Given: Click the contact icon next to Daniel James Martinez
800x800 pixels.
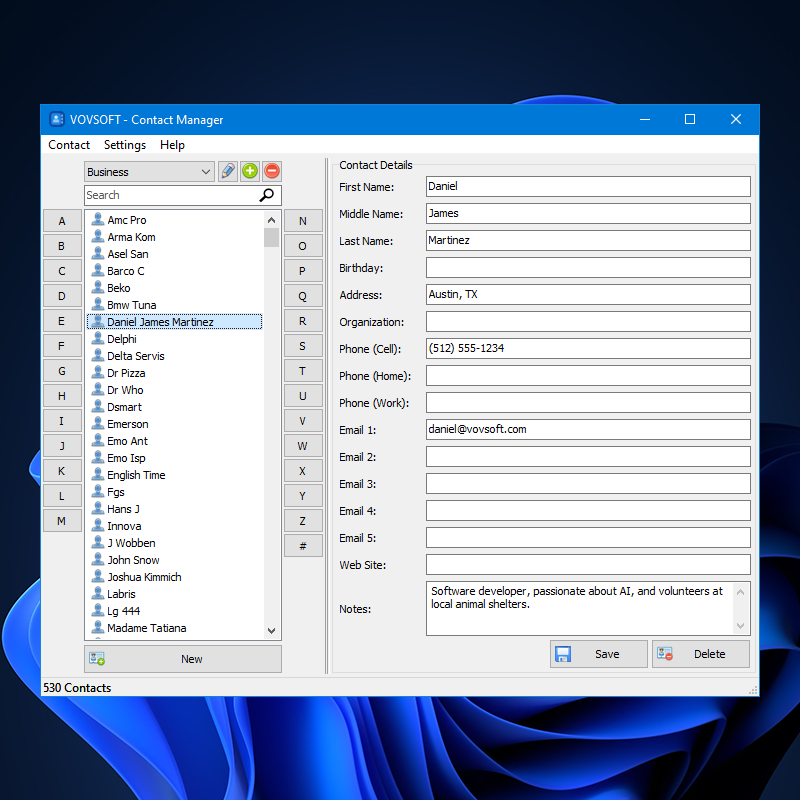Looking at the screenshot, I should coord(99,321).
